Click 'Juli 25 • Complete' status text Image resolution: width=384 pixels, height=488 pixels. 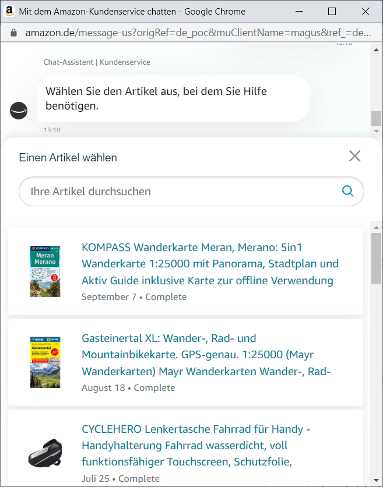point(120,478)
